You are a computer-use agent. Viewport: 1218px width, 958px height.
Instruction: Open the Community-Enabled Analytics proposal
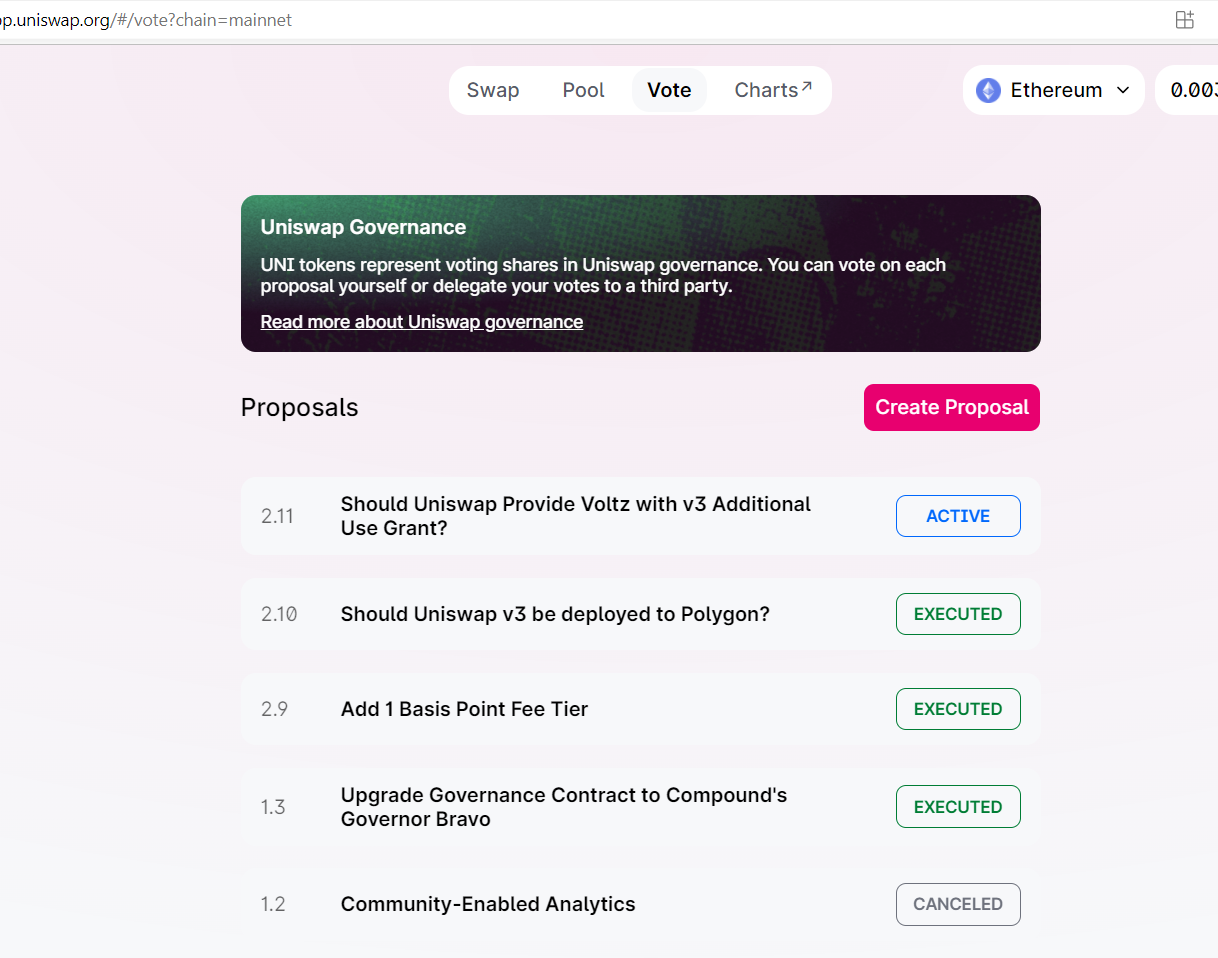tap(641, 904)
